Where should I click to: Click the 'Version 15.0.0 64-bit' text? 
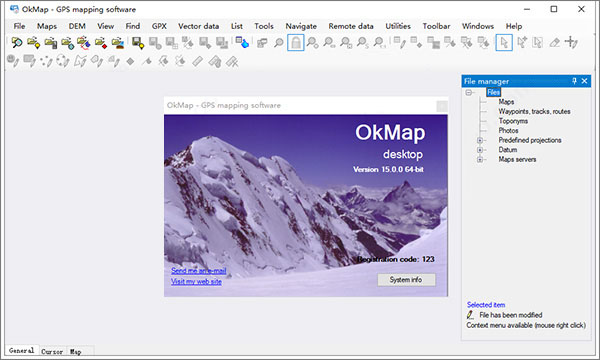pos(388,169)
